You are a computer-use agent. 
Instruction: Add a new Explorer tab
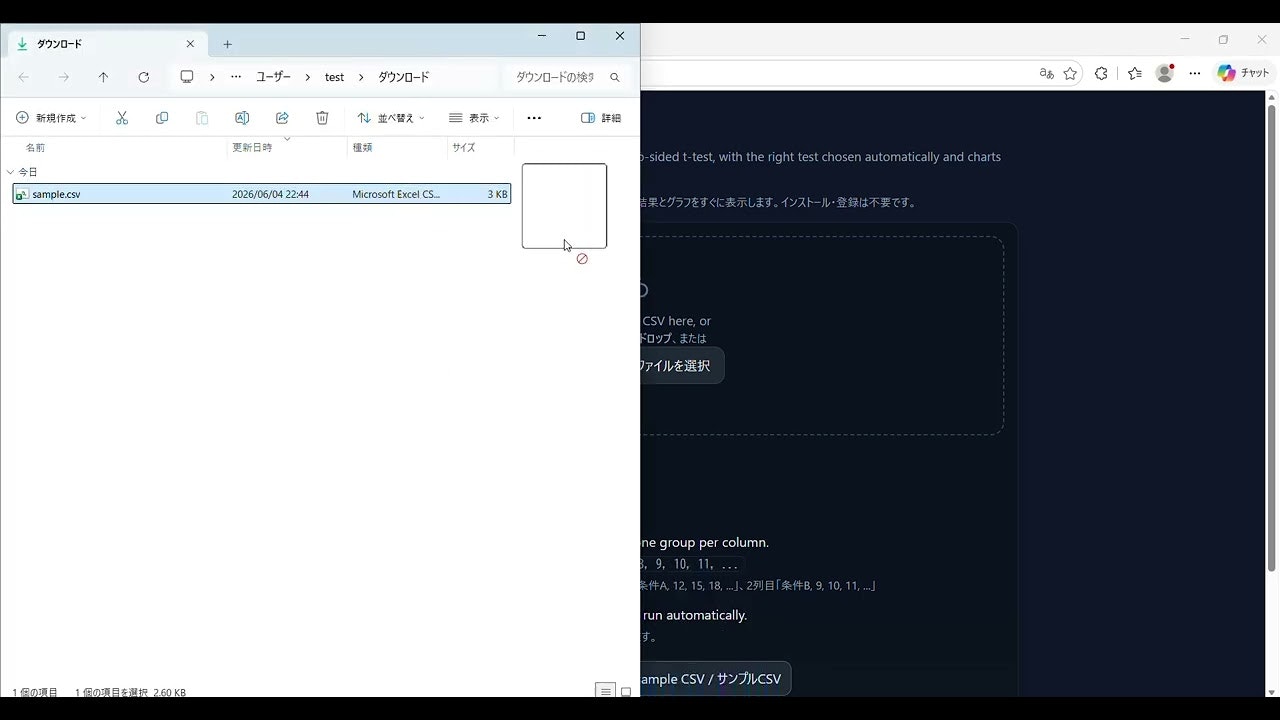pos(227,44)
